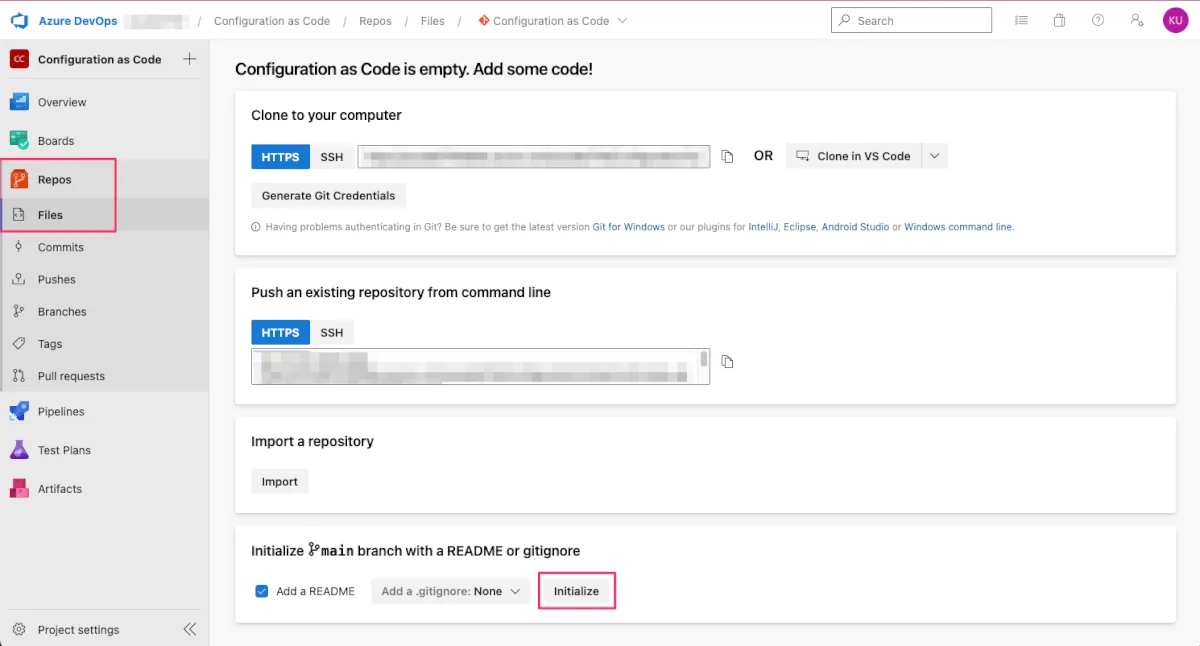Copy the push command text
The height and width of the screenshot is (646, 1200).
click(x=728, y=362)
